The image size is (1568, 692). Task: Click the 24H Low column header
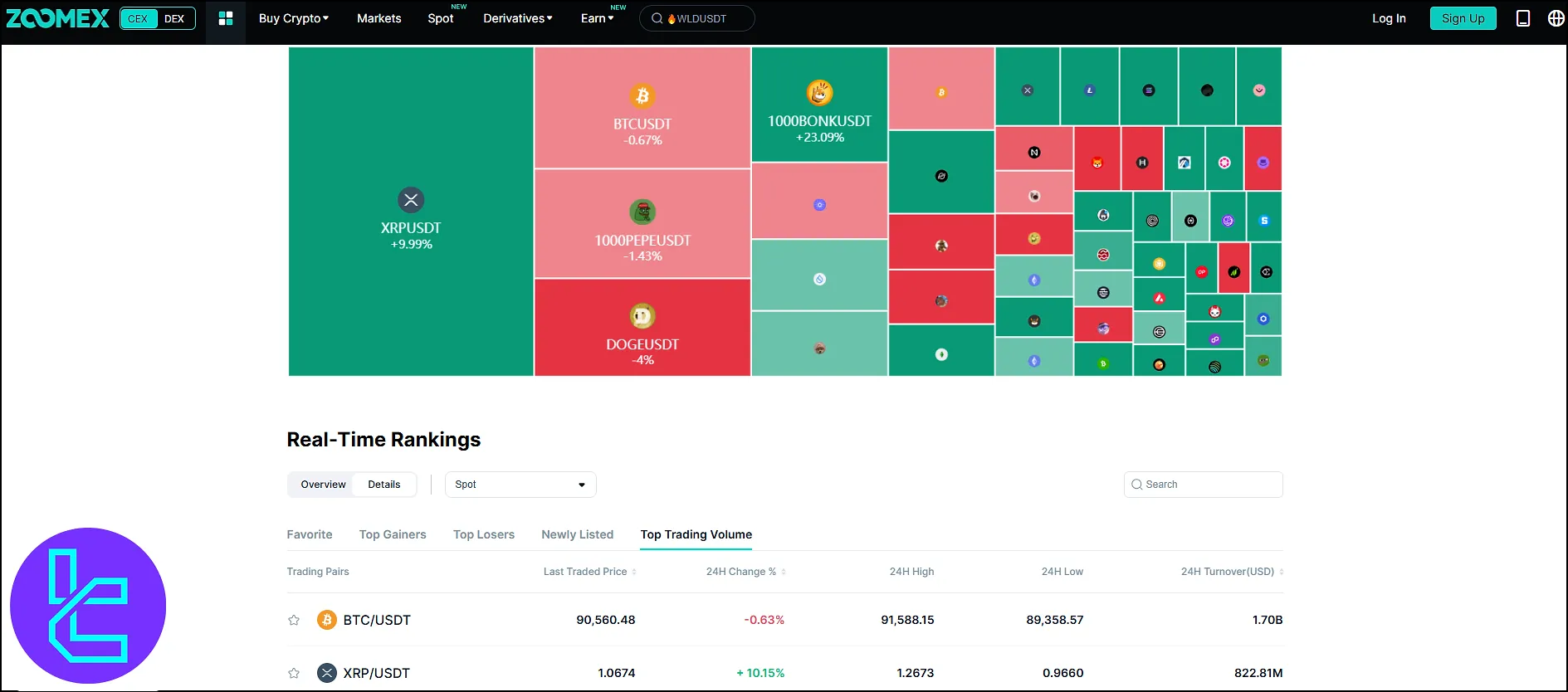pyautogui.click(x=1062, y=572)
